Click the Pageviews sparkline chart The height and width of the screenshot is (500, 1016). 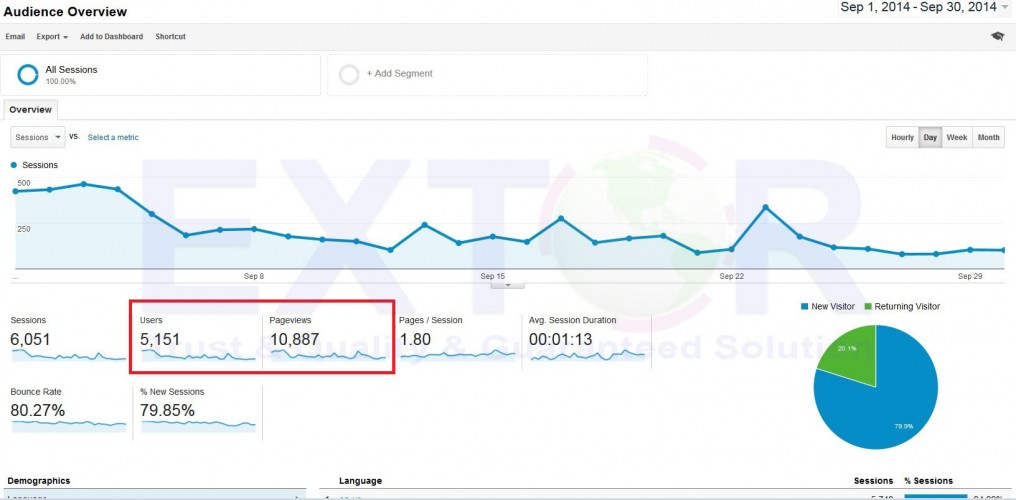(x=327, y=355)
